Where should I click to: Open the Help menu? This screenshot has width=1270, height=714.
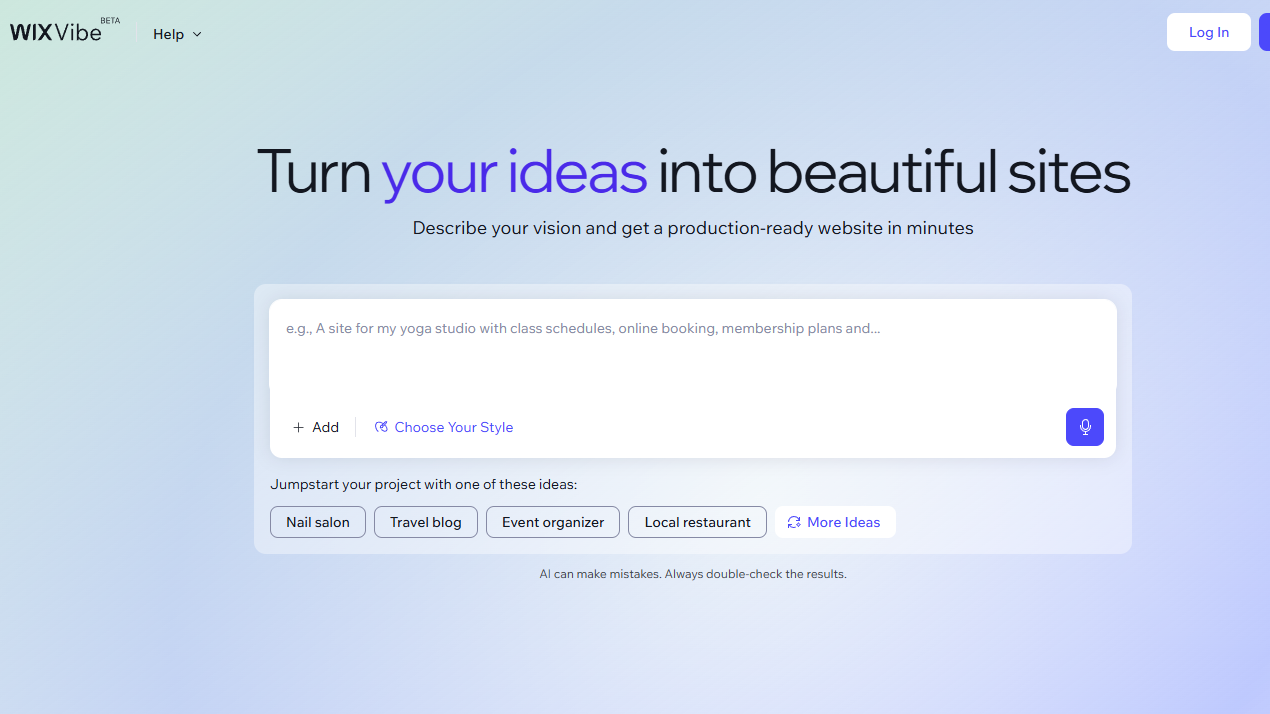click(x=168, y=34)
